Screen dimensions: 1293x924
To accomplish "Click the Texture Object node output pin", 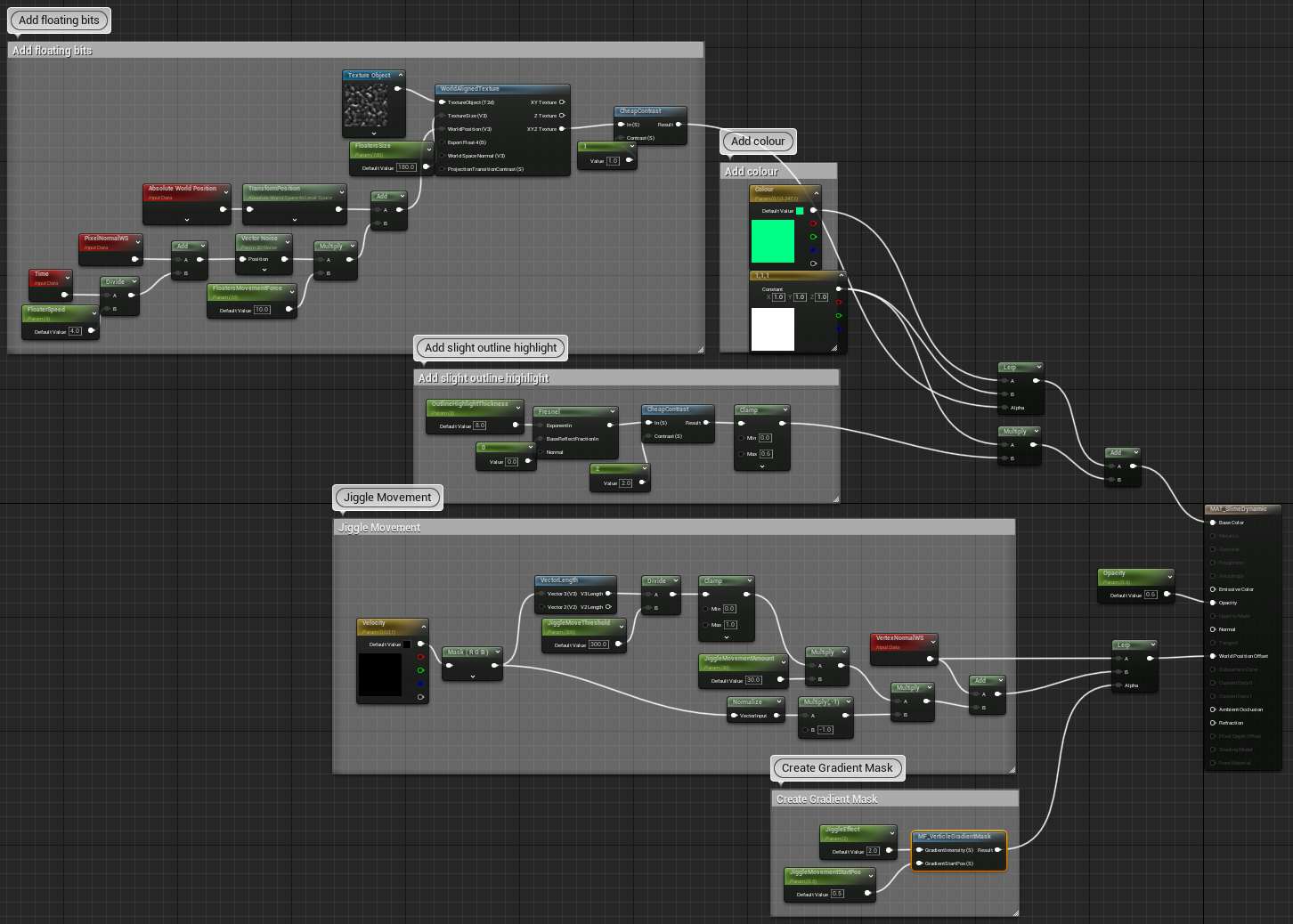I will pos(397,88).
